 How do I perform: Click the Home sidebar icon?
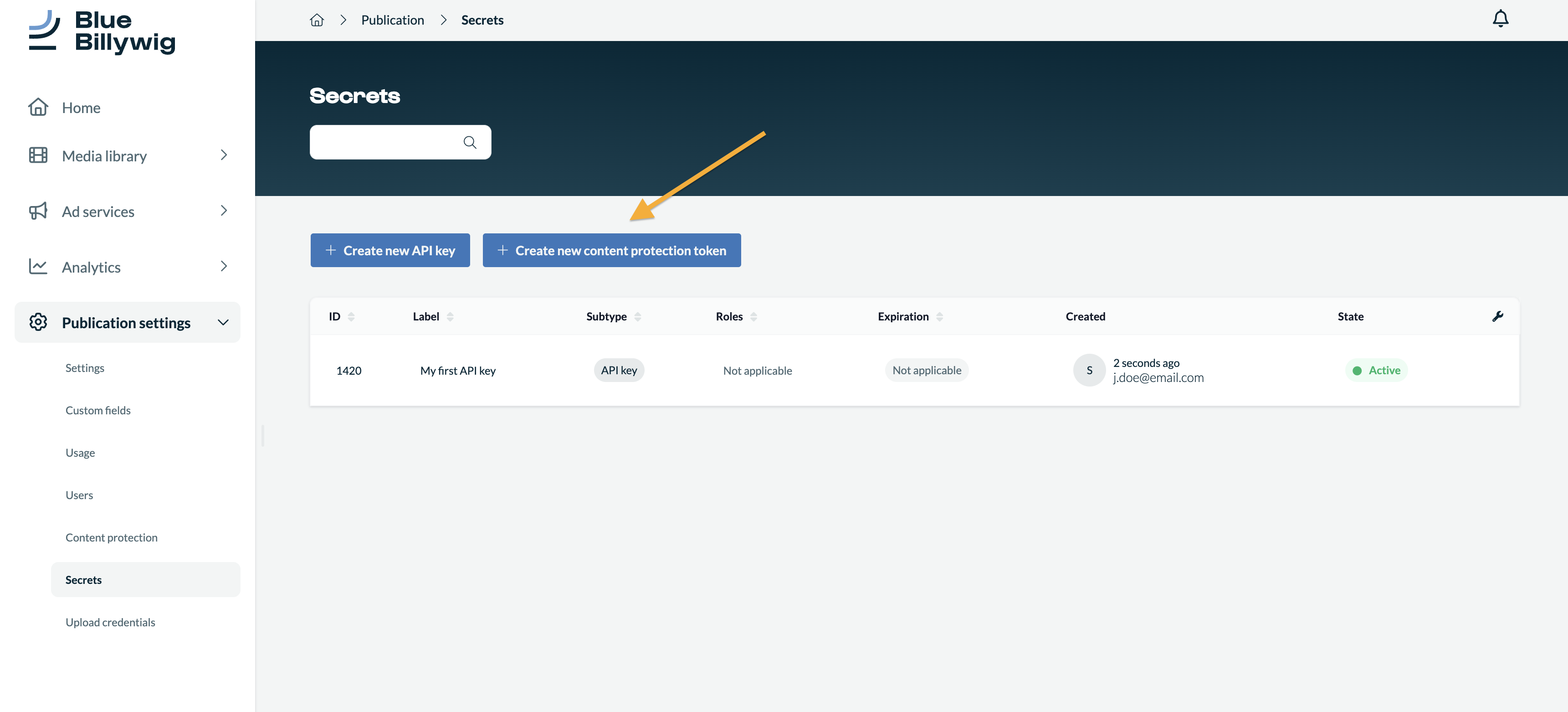[x=38, y=107]
